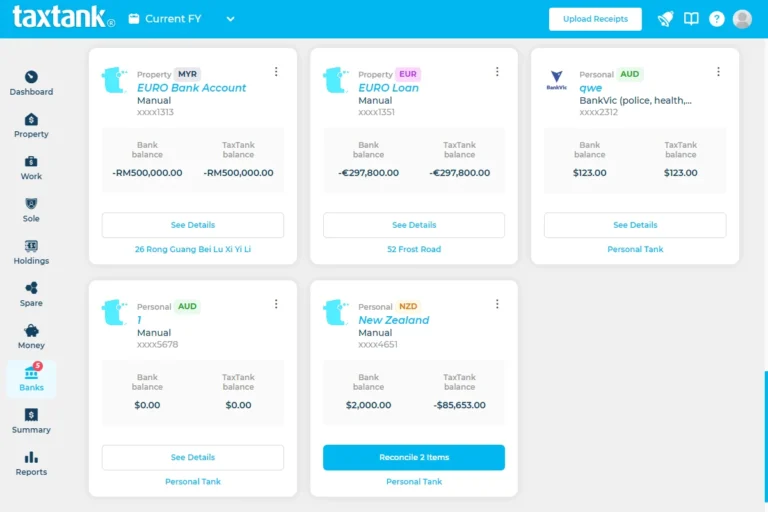The image size is (768, 512).
Task: See Details for qwe account
Action: click(635, 225)
